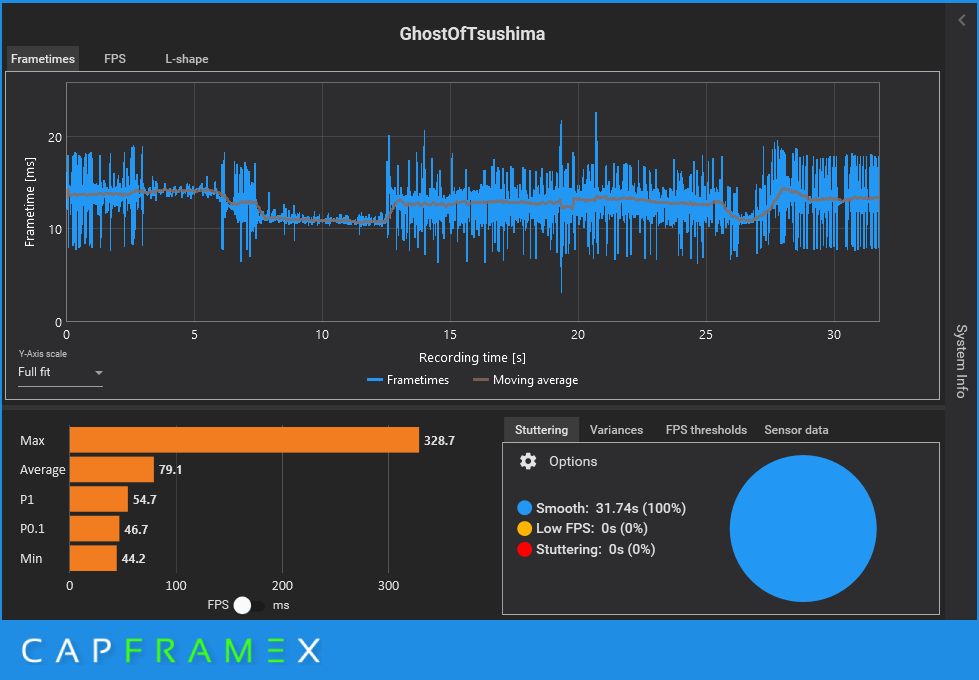Viewport: 979px width, 680px height.
Task: Open the Sensor data tab
Action: (x=796, y=430)
